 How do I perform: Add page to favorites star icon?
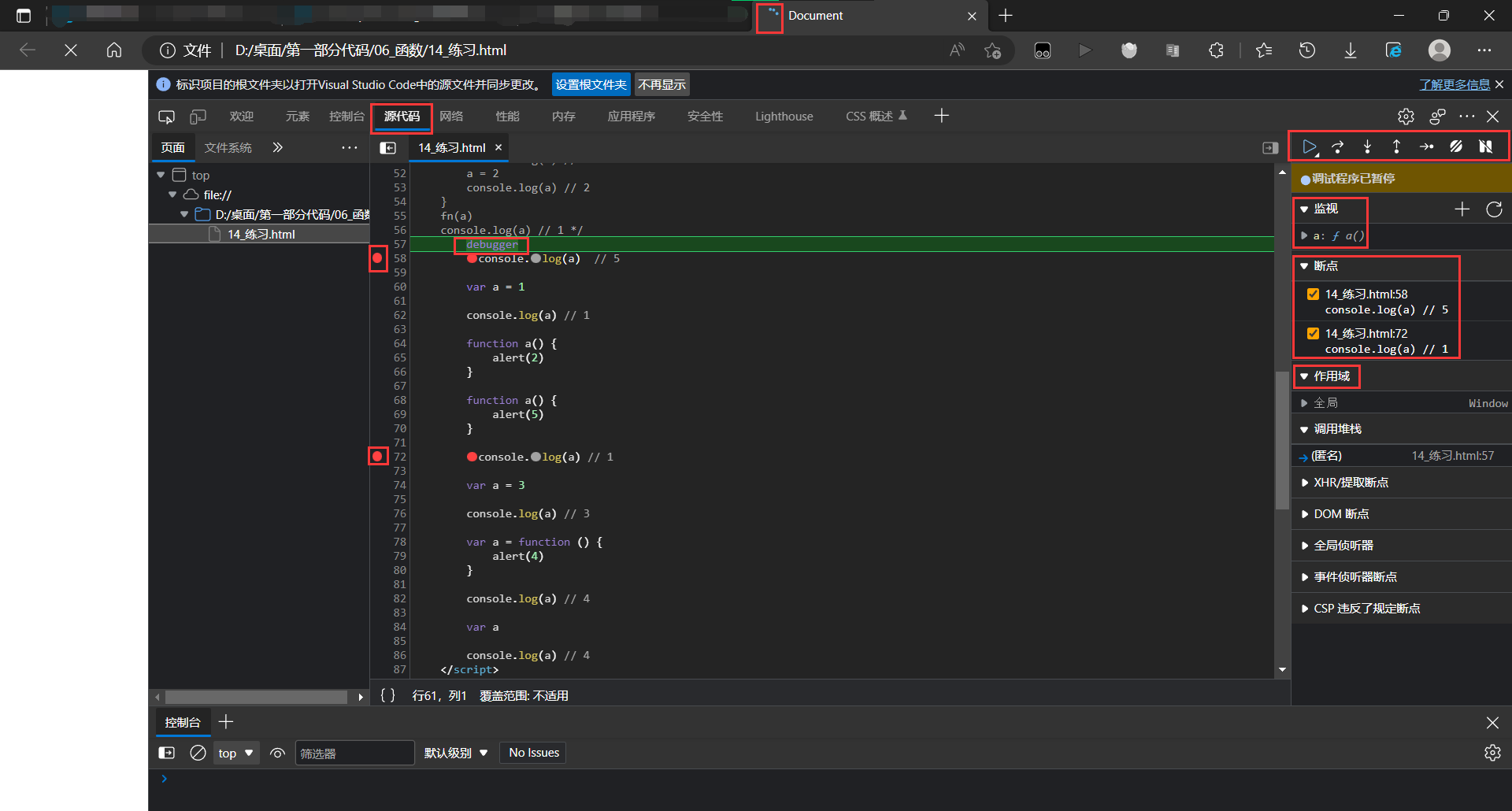click(x=992, y=50)
